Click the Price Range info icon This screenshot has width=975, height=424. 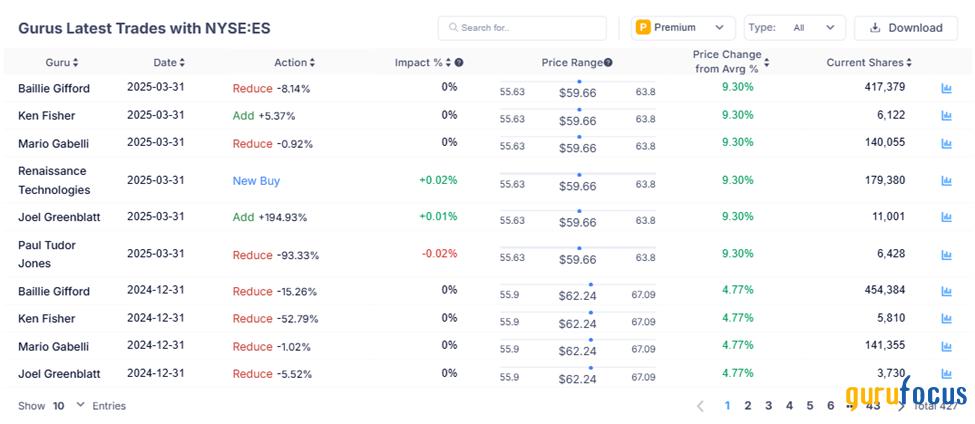pyautogui.click(x=608, y=62)
